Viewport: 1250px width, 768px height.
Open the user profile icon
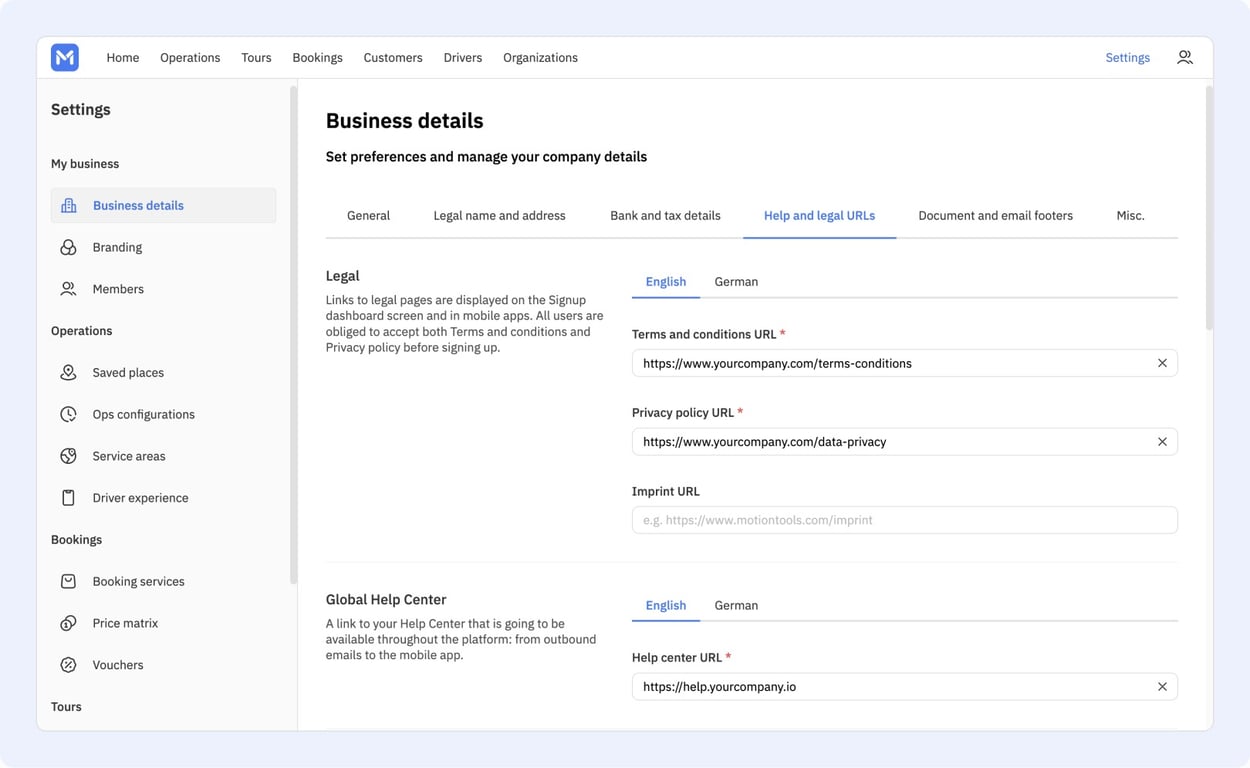1185,57
